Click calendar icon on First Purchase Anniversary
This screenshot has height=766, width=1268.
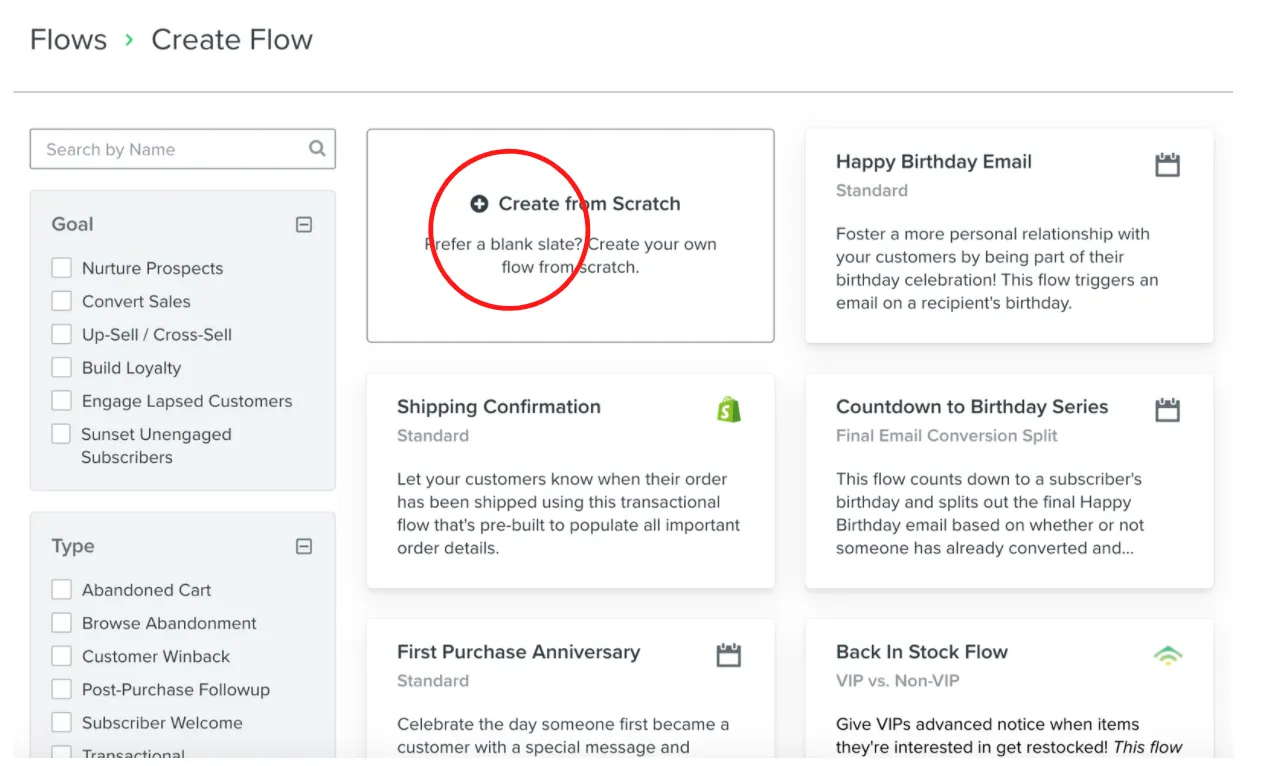pyautogui.click(x=728, y=655)
